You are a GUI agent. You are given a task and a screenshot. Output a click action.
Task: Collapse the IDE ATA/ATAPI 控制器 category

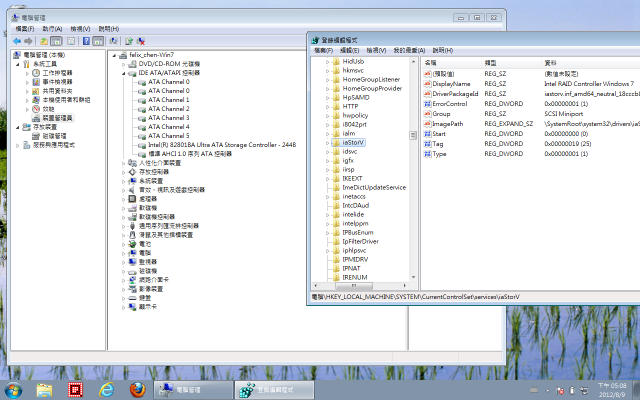tap(123, 73)
